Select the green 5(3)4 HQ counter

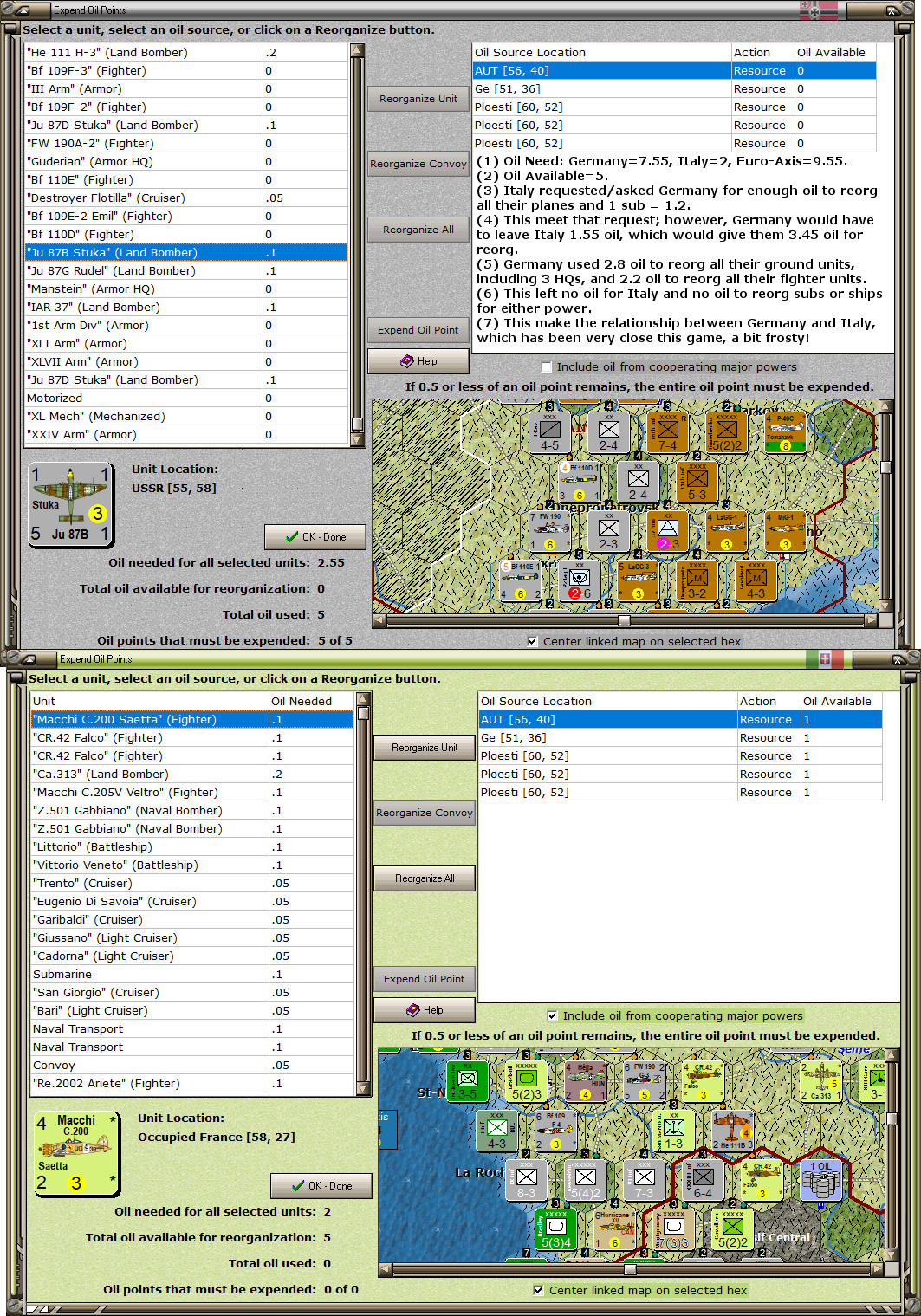pyautogui.click(x=556, y=1228)
